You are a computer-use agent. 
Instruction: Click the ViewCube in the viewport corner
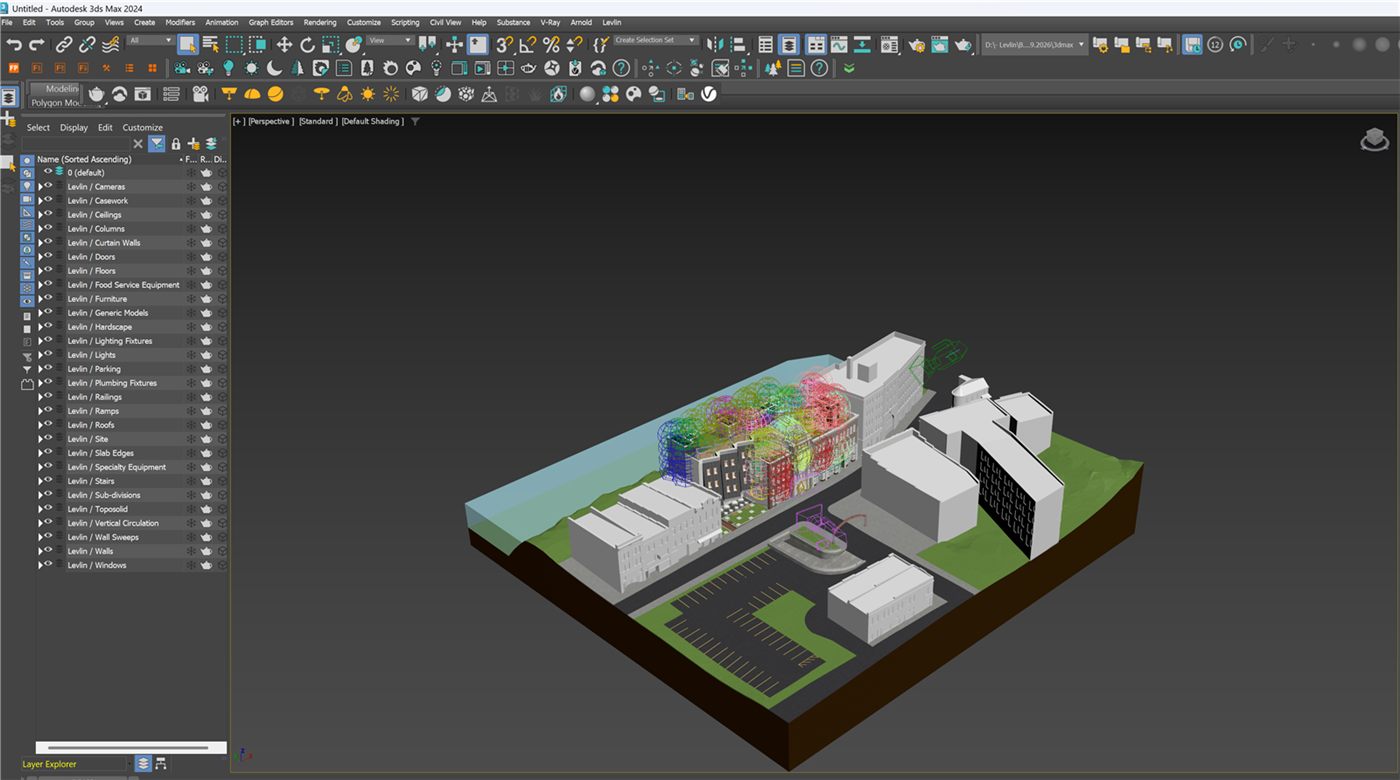point(1374,141)
